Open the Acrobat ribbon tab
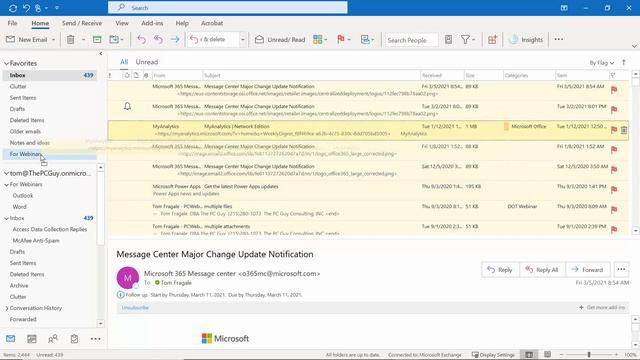This screenshot has height=360, width=640. tap(212, 23)
